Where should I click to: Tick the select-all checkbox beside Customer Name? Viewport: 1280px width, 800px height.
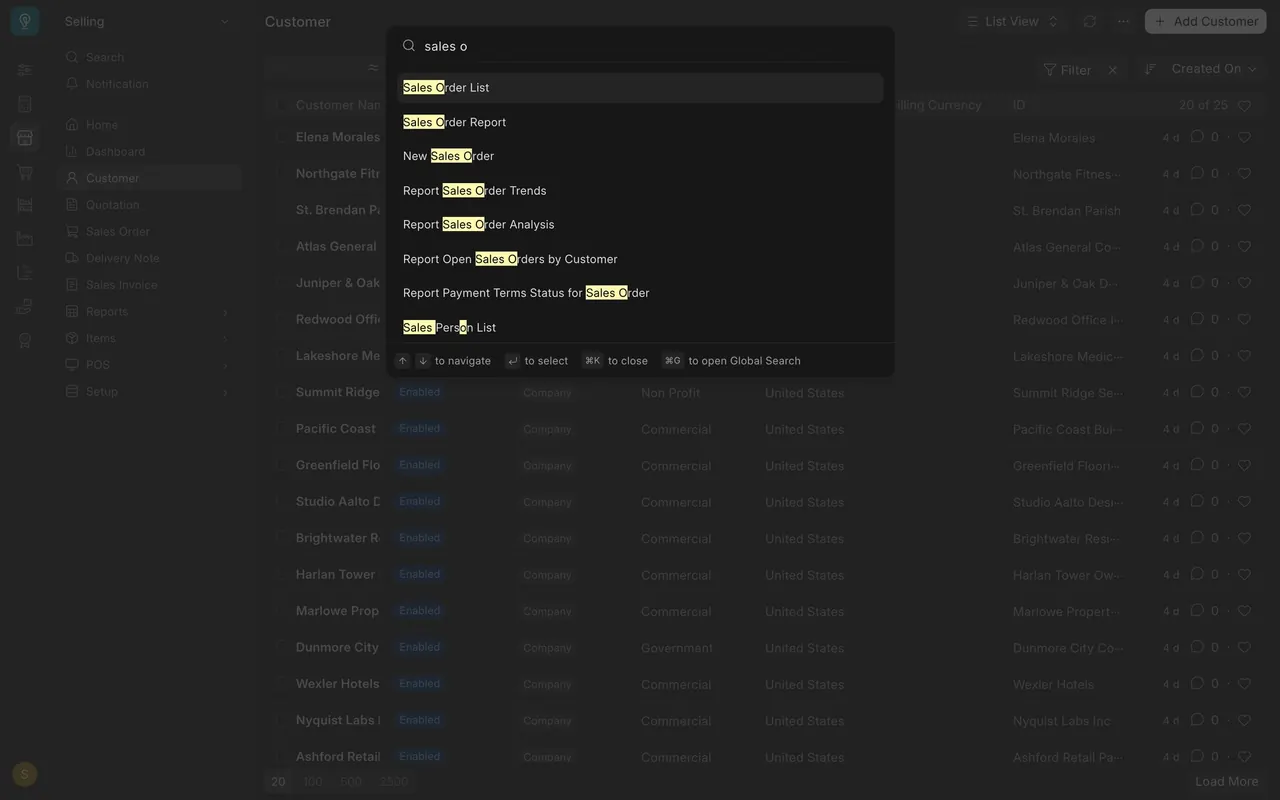281,105
